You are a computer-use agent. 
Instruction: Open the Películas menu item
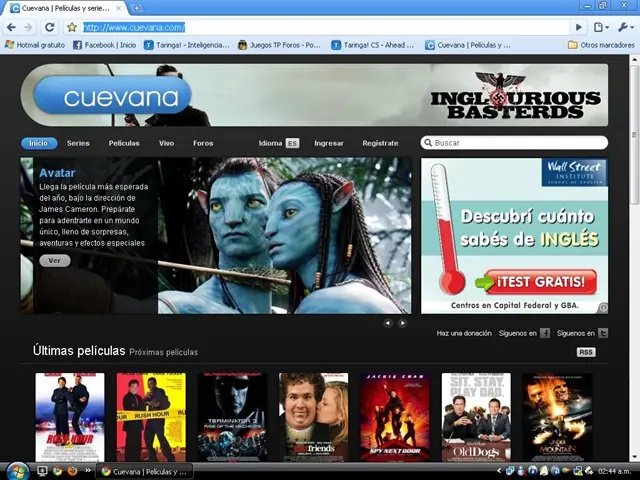point(124,143)
